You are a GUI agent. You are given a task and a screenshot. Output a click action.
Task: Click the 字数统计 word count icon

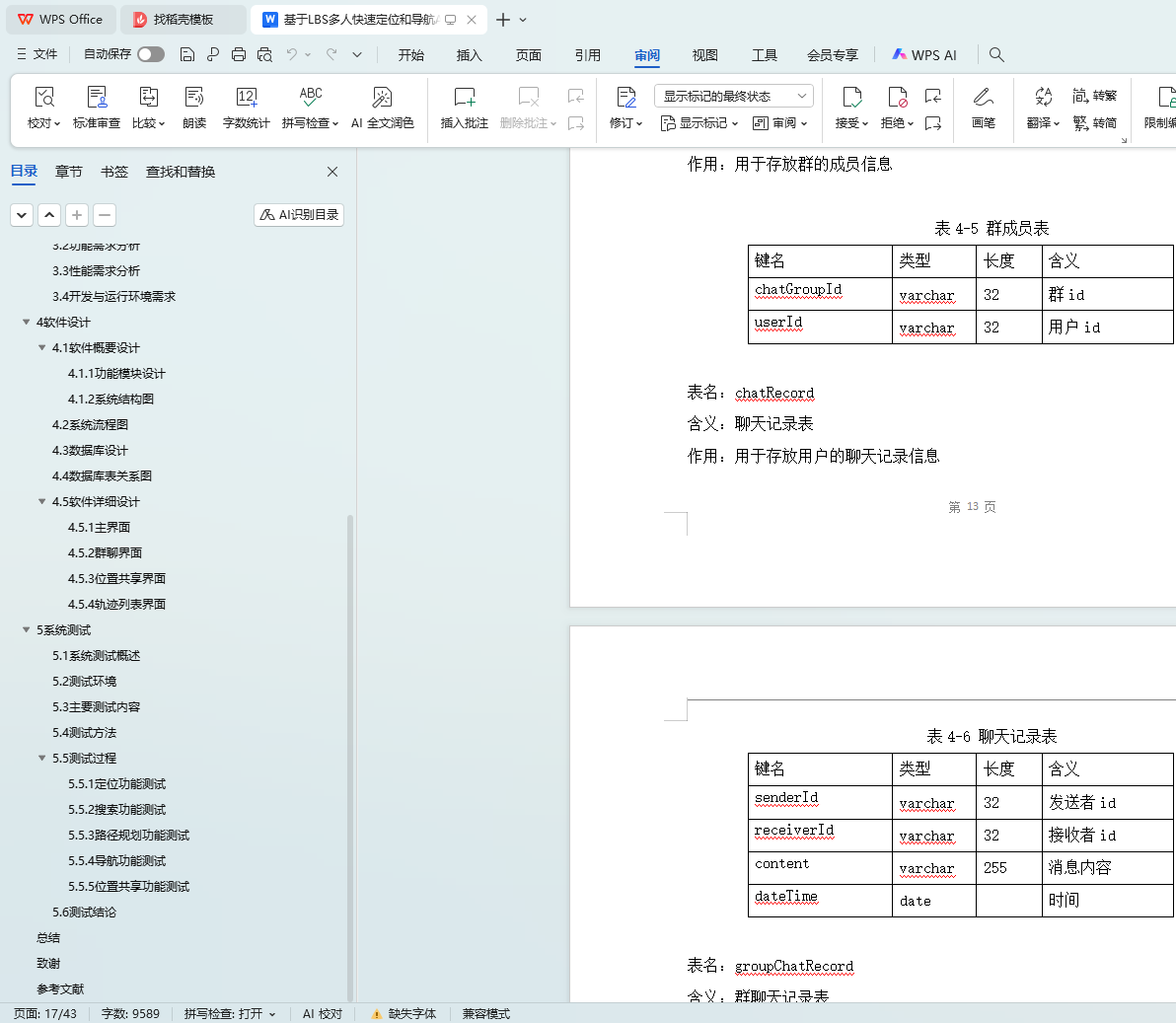(x=246, y=98)
